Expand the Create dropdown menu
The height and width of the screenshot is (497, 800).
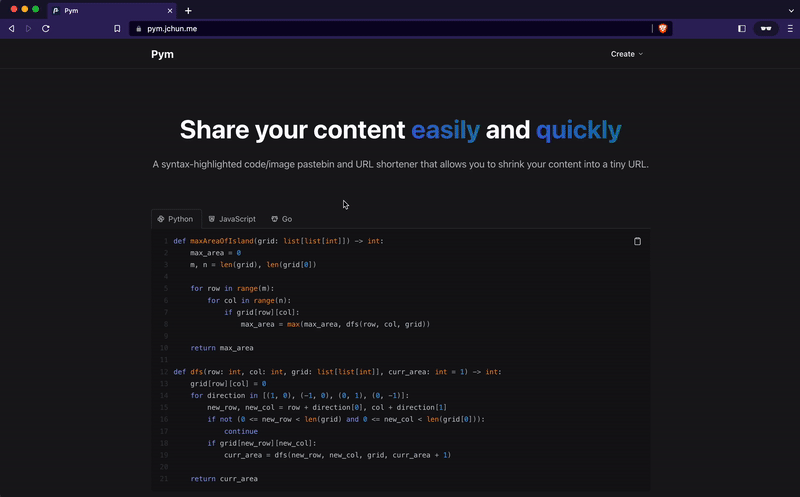click(x=627, y=54)
